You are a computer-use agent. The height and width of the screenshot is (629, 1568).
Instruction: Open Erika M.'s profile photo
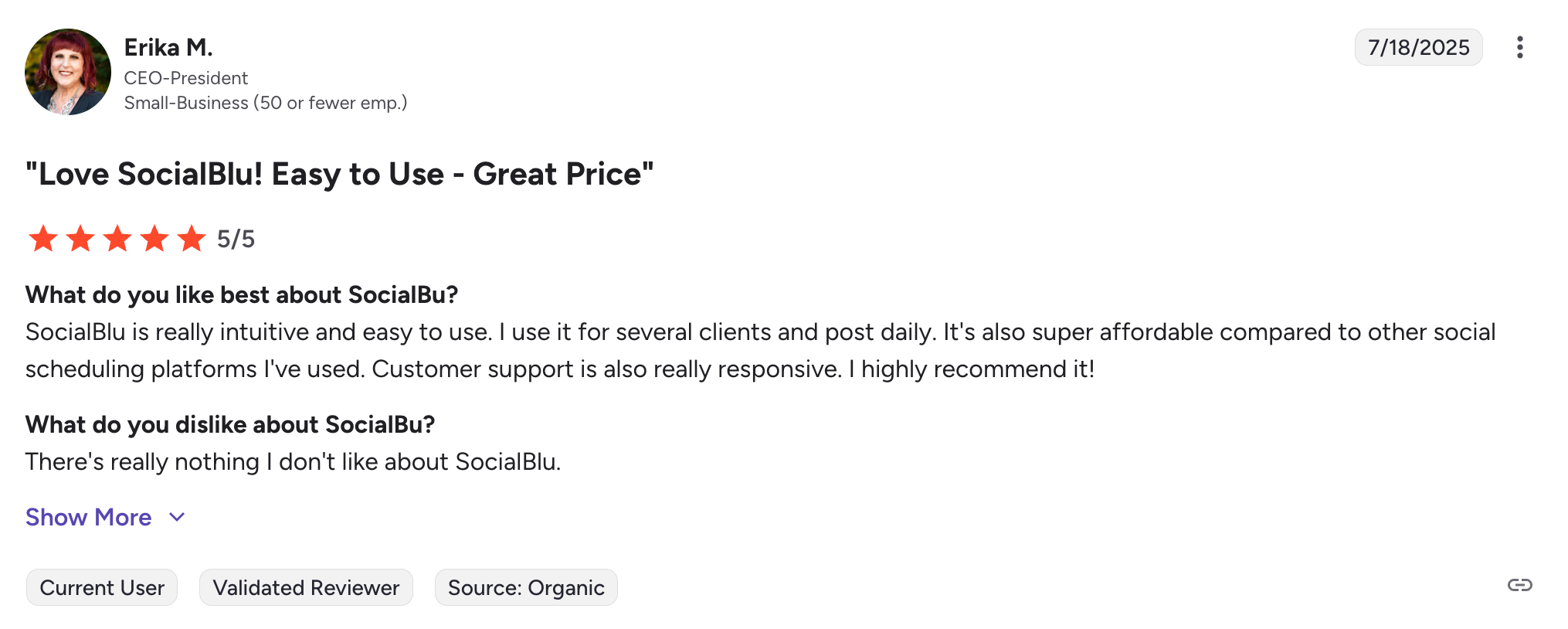point(68,72)
